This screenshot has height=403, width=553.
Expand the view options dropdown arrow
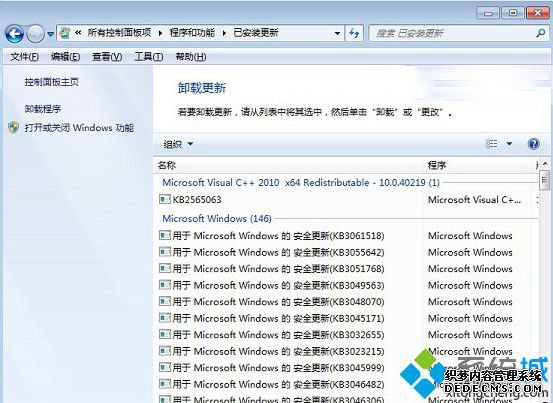coord(509,144)
